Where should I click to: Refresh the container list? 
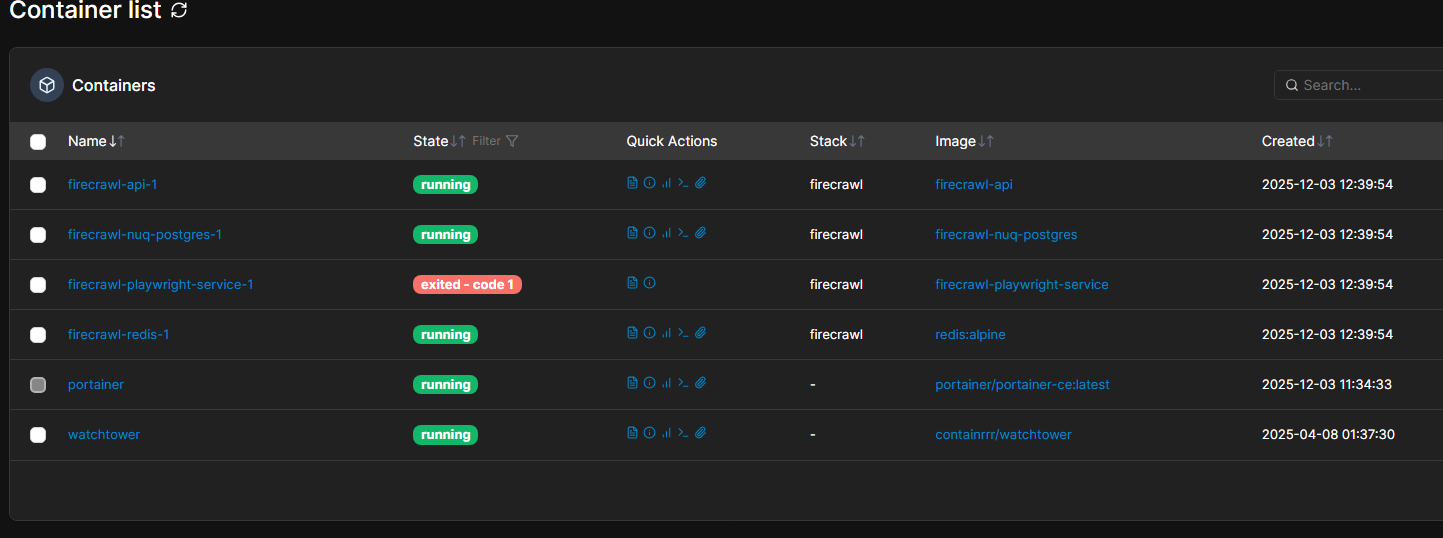(x=179, y=11)
